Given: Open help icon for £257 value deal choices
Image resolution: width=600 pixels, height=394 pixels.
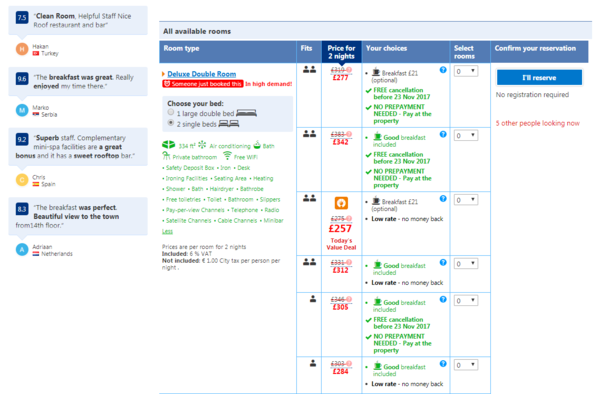Looking at the screenshot, I should 443,198.
